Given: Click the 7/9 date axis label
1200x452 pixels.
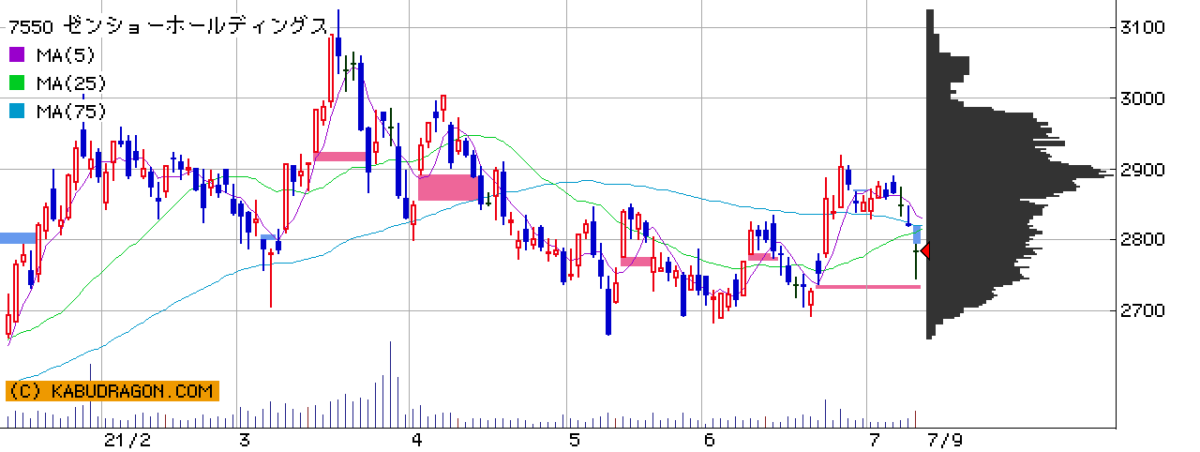Looking at the screenshot, I should tap(946, 440).
